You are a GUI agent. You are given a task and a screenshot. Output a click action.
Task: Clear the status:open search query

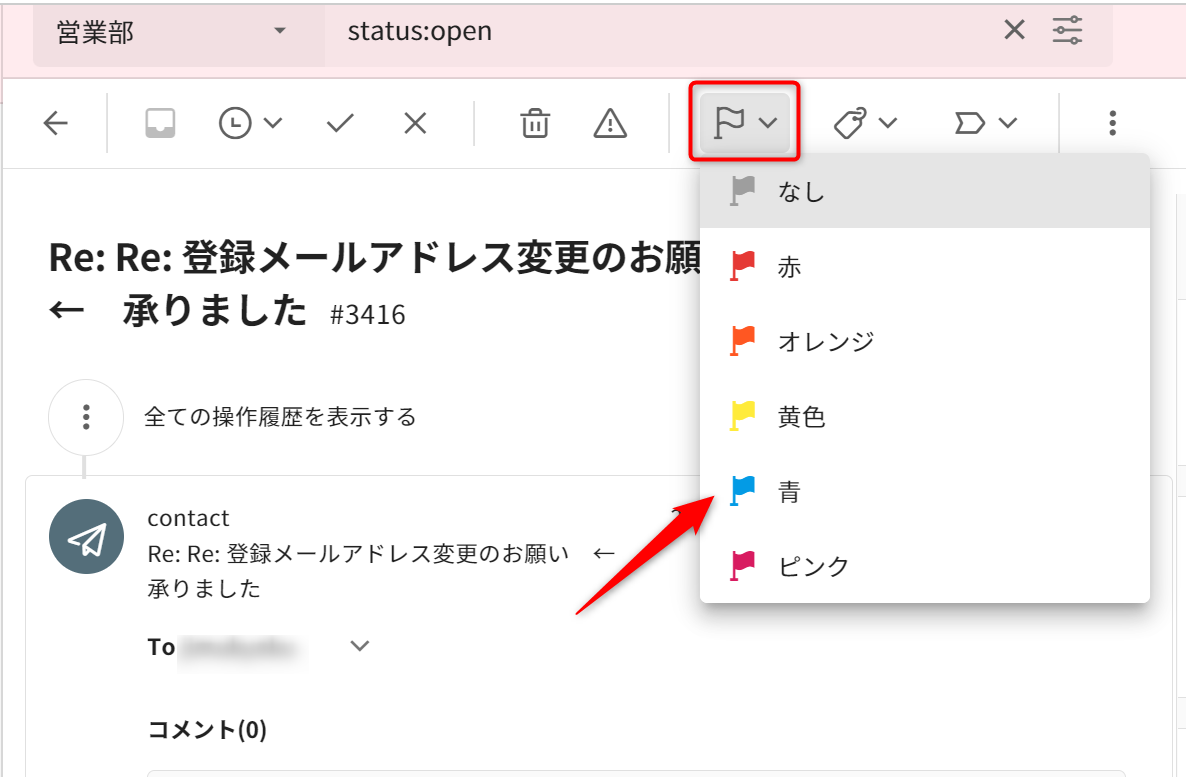pos(1014,31)
